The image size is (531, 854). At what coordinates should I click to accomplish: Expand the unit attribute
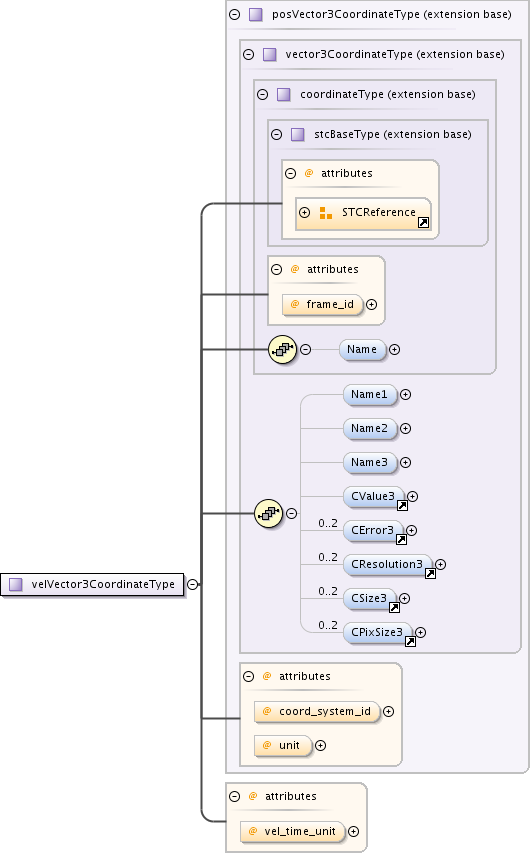point(321,746)
